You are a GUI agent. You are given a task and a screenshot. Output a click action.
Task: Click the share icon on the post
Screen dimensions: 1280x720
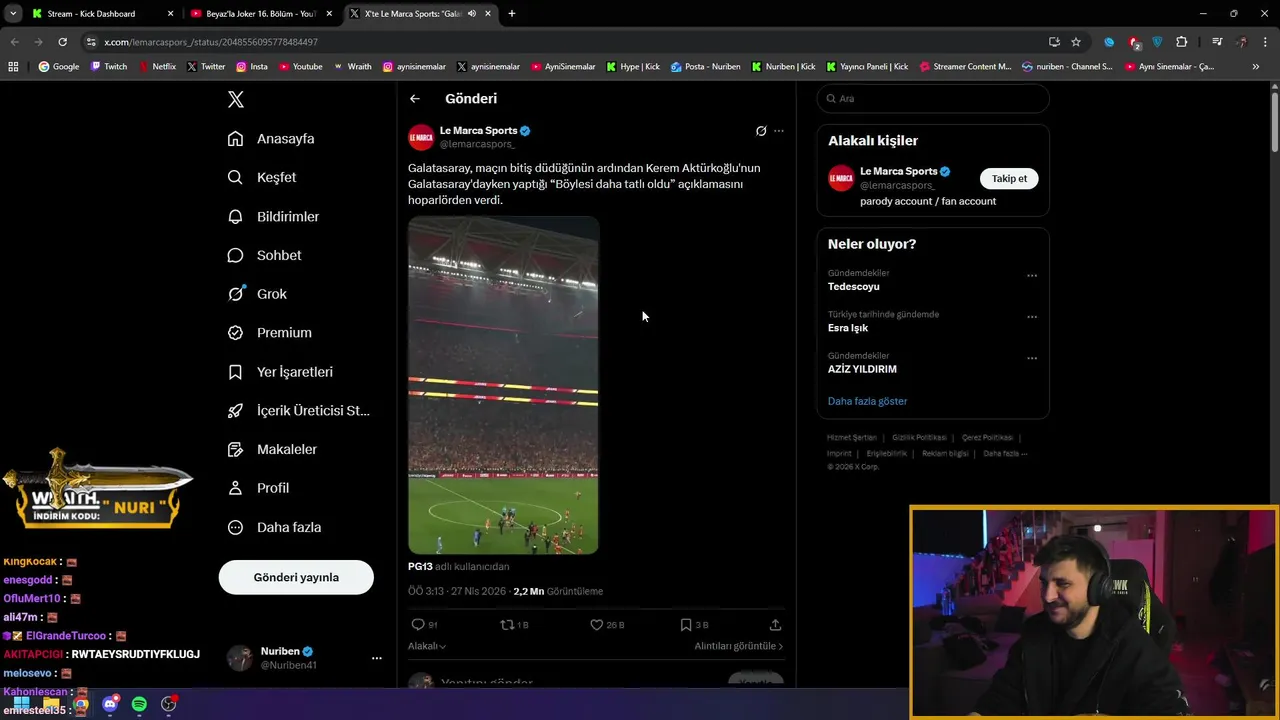point(775,625)
